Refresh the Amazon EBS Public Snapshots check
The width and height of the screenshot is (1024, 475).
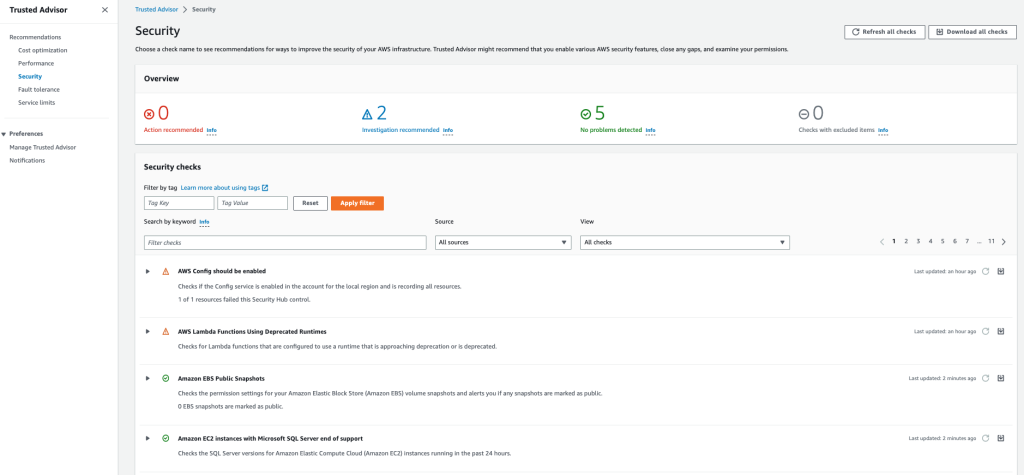click(x=985, y=378)
